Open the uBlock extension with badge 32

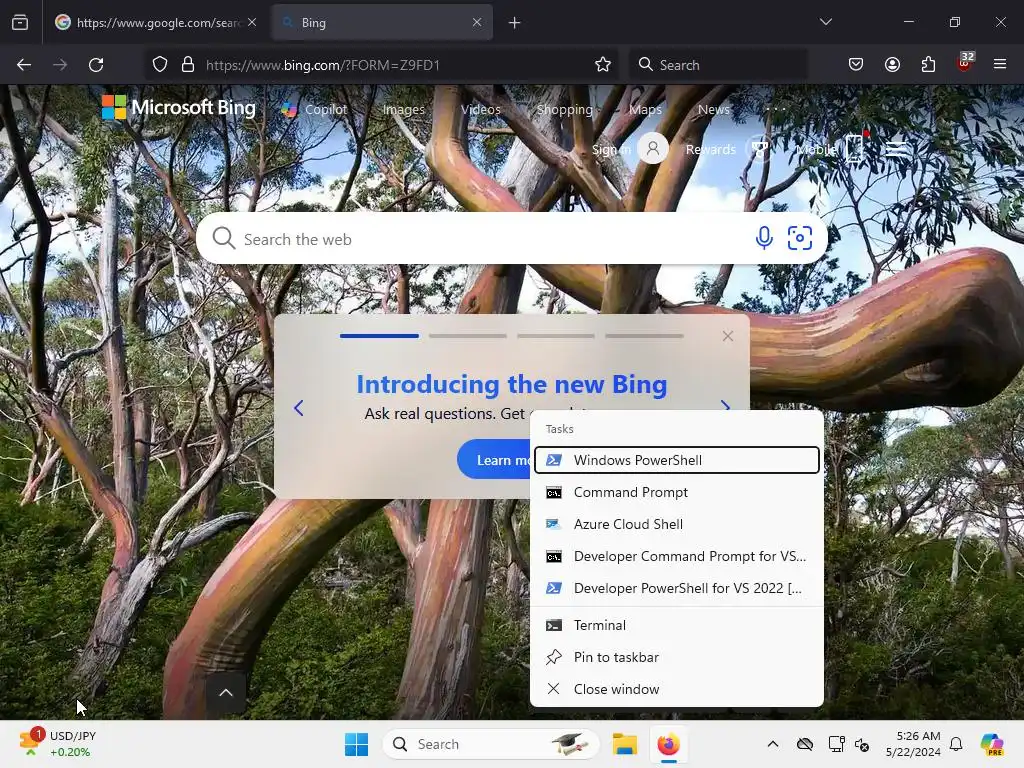coord(965,63)
